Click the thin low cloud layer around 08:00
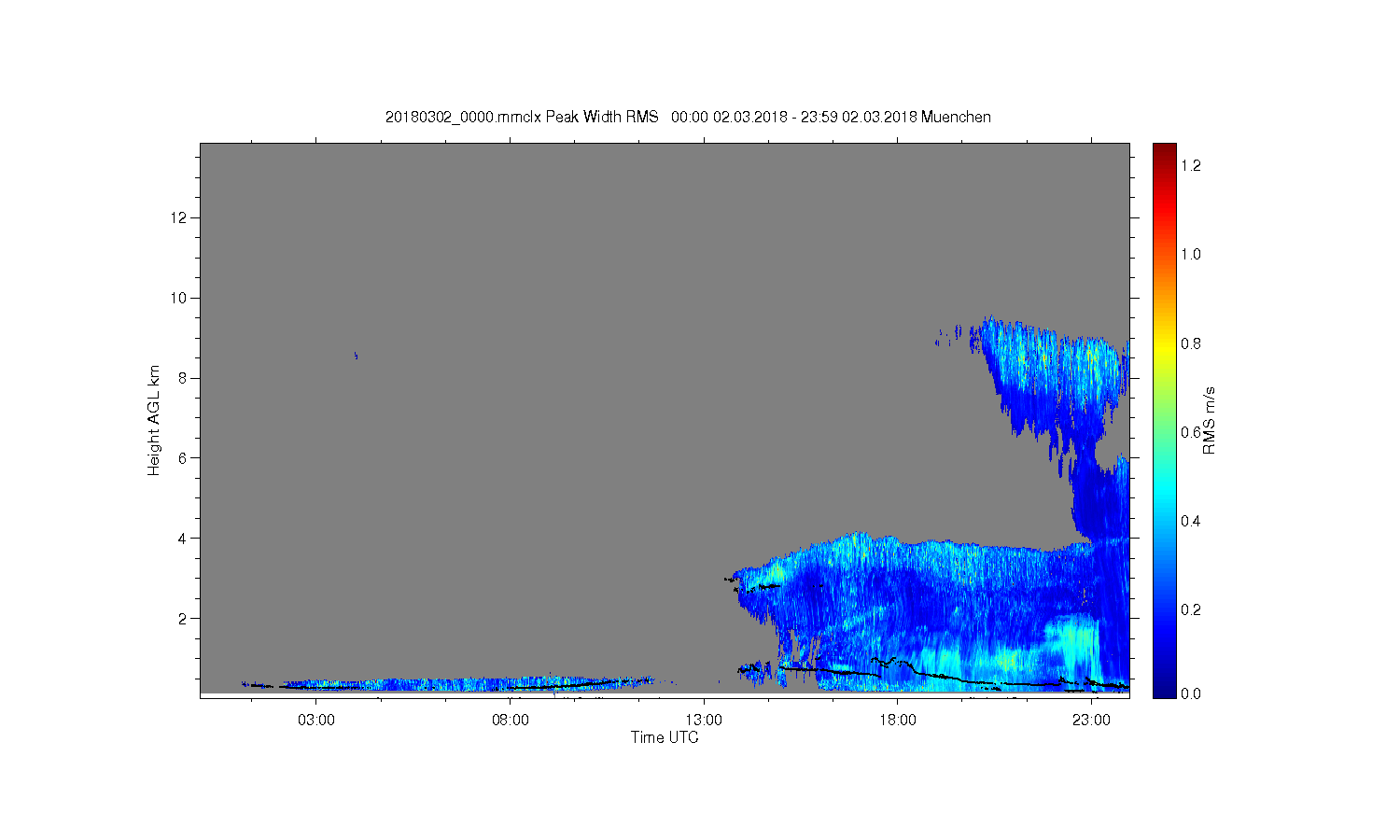This screenshot has width=1400, height=840. 467,684
